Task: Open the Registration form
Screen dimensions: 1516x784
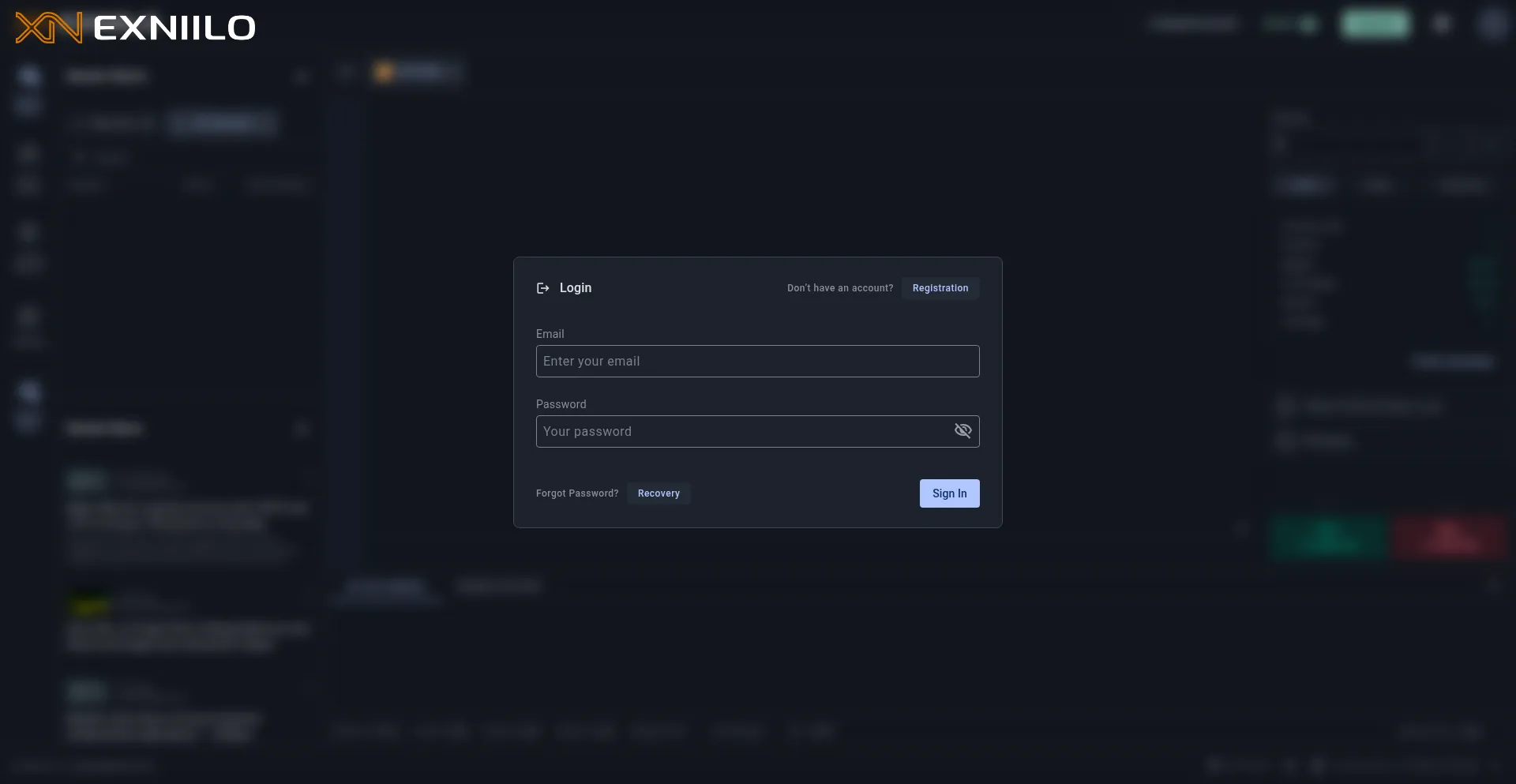Action: pos(940,288)
